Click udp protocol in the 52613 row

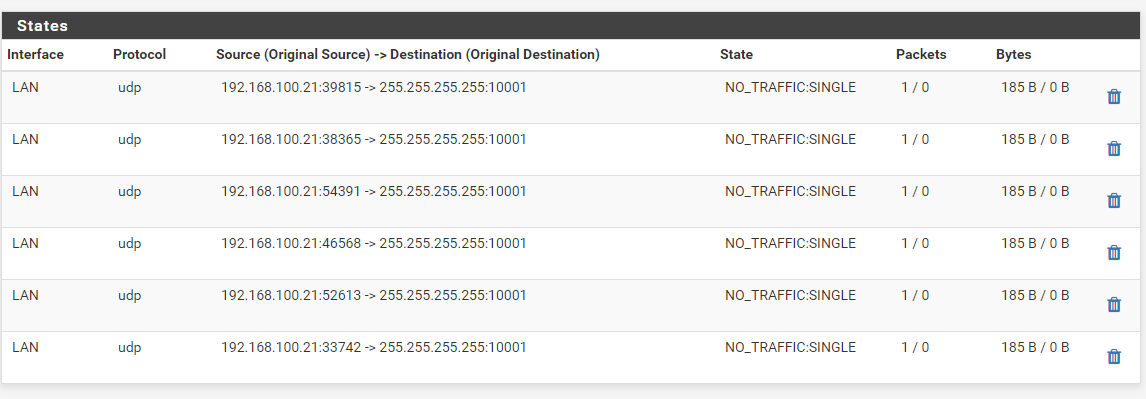(x=129, y=296)
